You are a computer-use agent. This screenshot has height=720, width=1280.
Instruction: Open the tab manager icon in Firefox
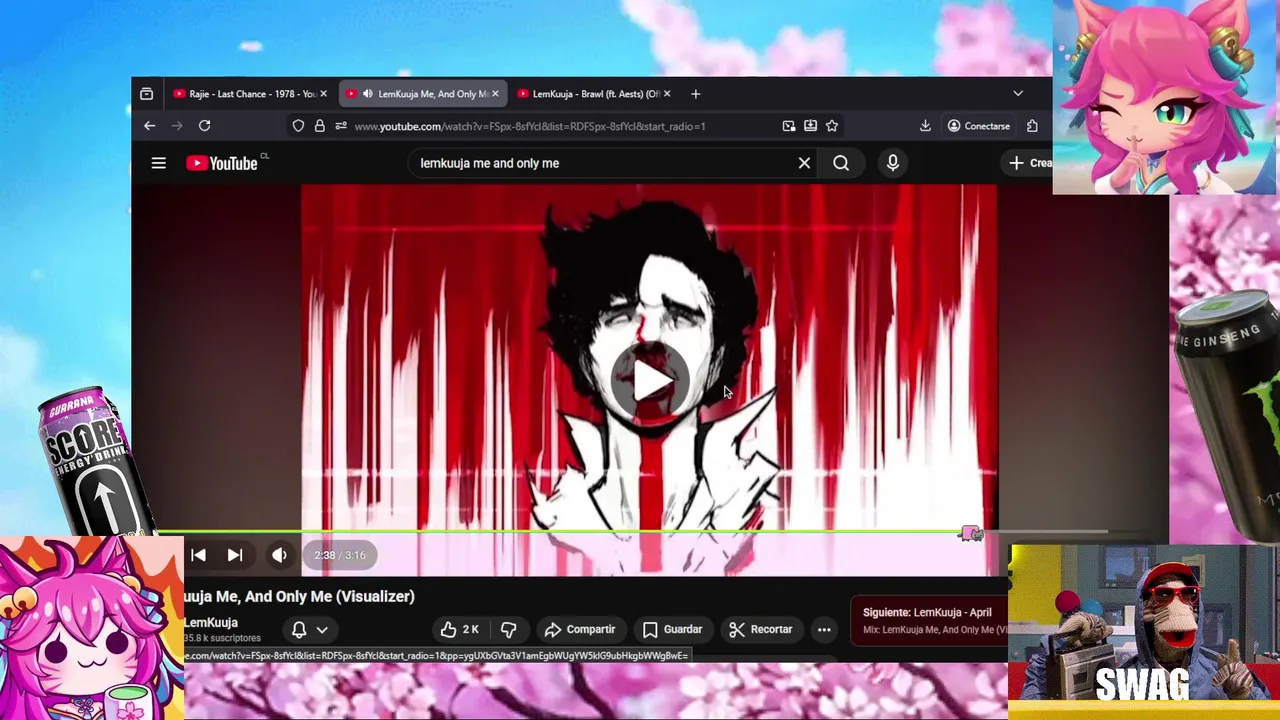click(147, 94)
